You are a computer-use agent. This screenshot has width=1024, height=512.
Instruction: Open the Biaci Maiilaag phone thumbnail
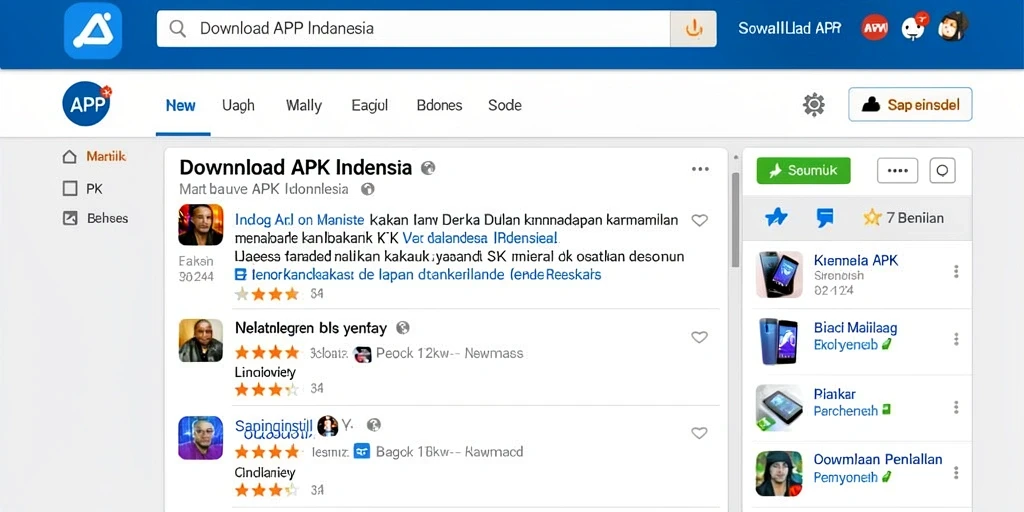point(779,342)
